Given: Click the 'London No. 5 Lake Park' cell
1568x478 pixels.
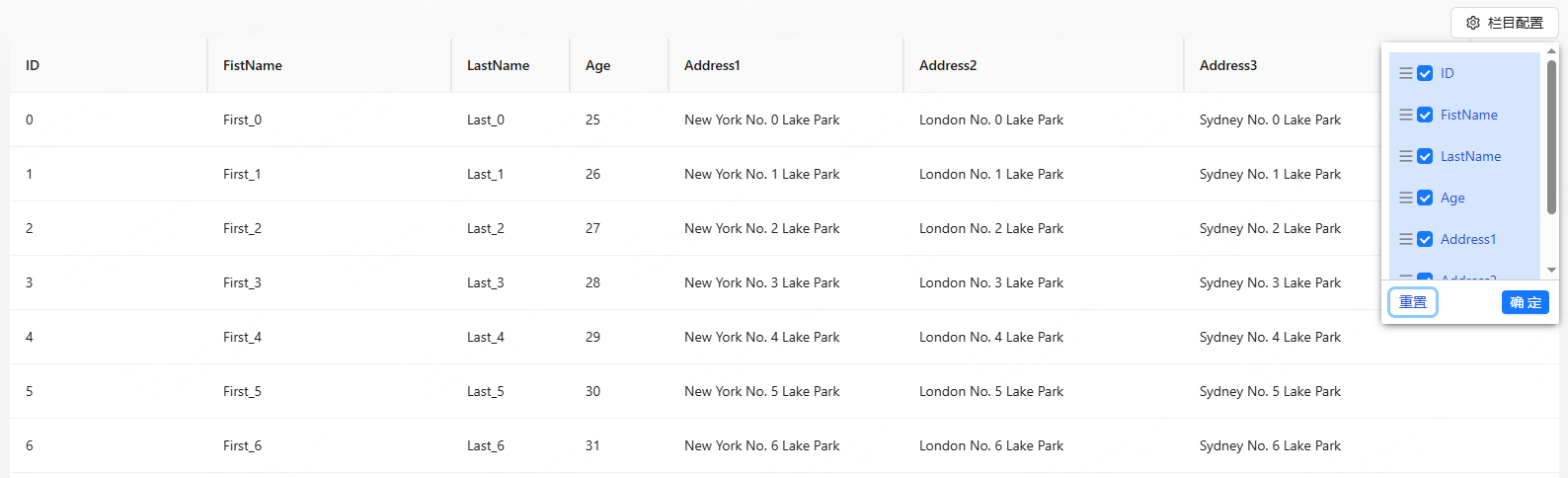Looking at the screenshot, I should coord(991,391).
